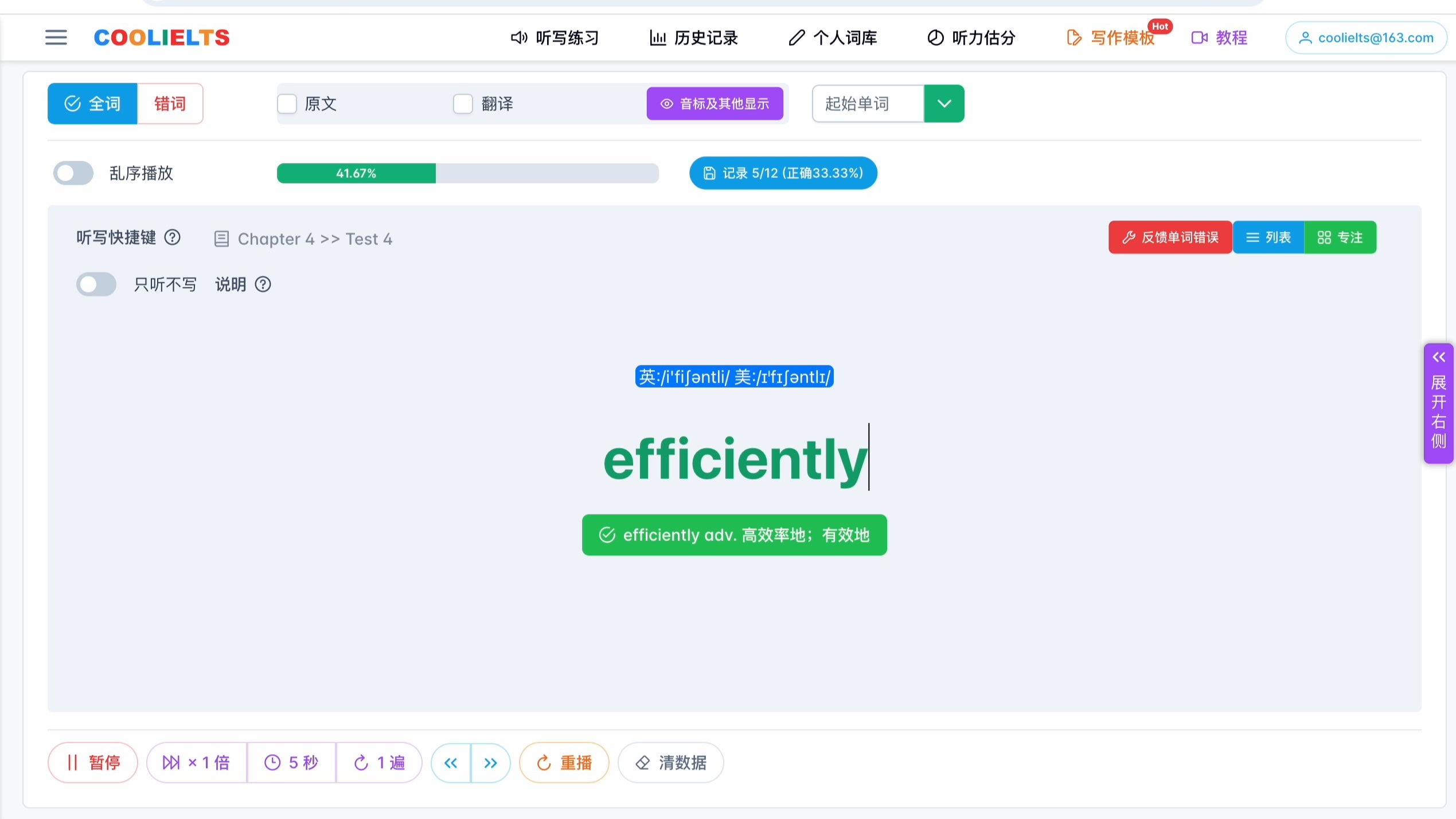Expand the right panel via 展开右侧

coord(1438,401)
